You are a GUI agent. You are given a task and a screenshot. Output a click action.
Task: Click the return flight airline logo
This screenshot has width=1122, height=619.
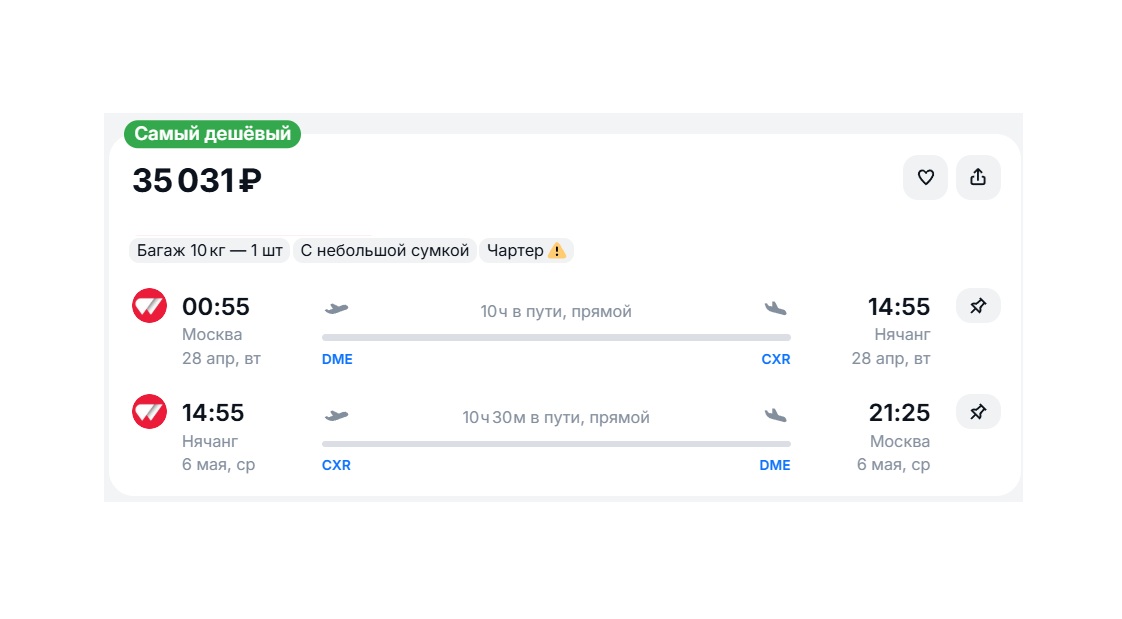click(x=150, y=412)
